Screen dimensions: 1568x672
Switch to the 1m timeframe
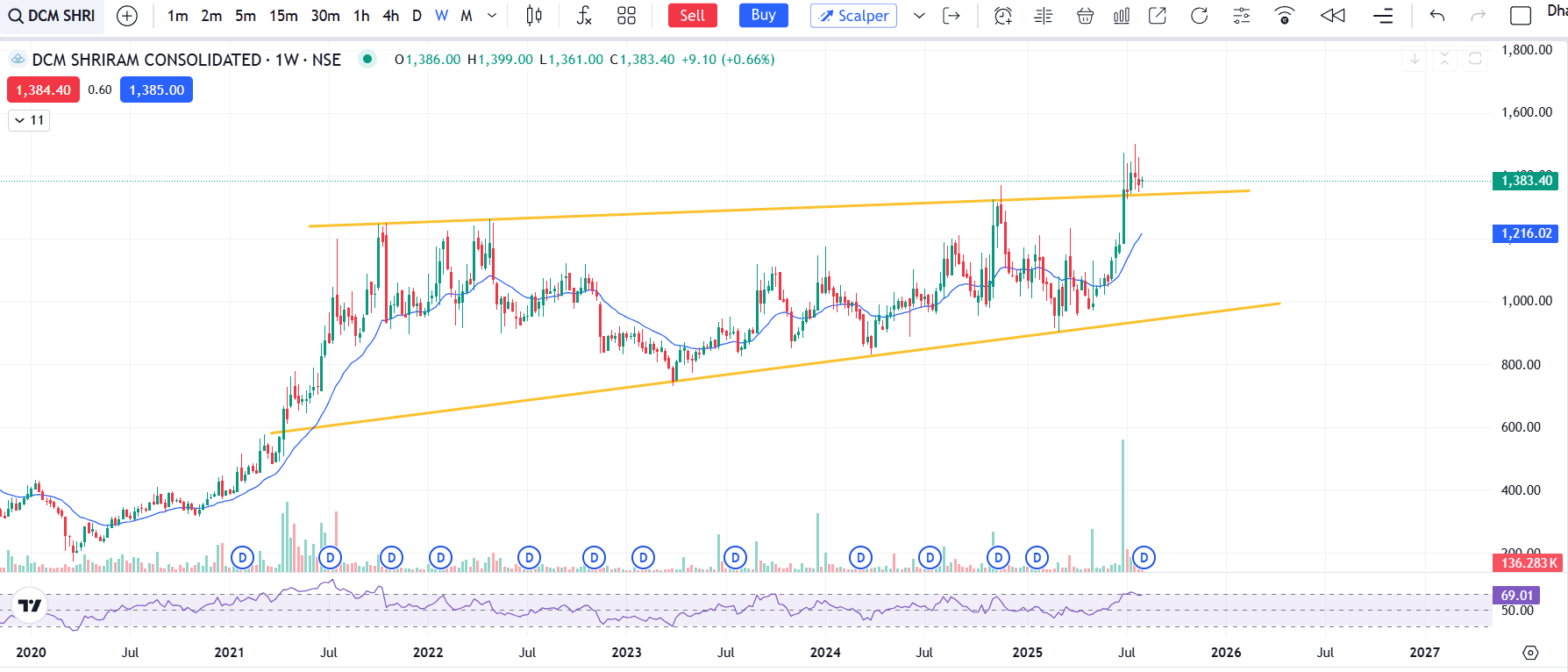pos(178,16)
